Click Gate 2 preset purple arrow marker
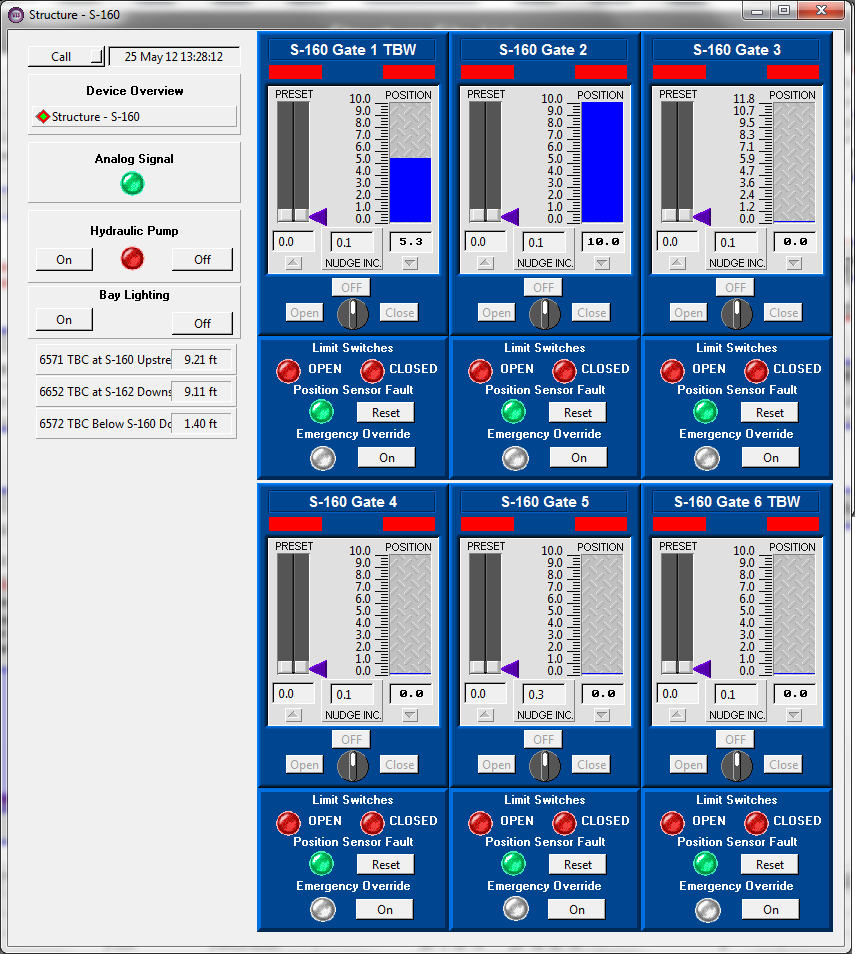855x954 pixels. tap(510, 216)
